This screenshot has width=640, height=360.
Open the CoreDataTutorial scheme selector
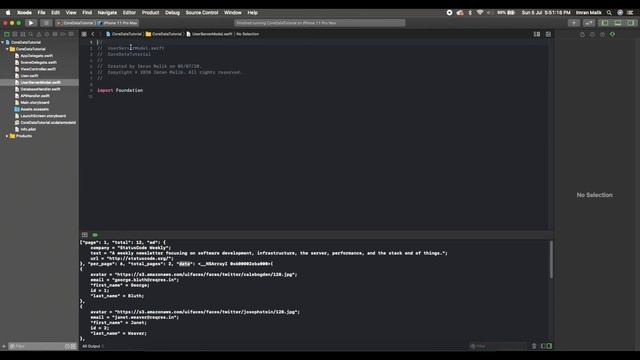(x=76, y=23)
